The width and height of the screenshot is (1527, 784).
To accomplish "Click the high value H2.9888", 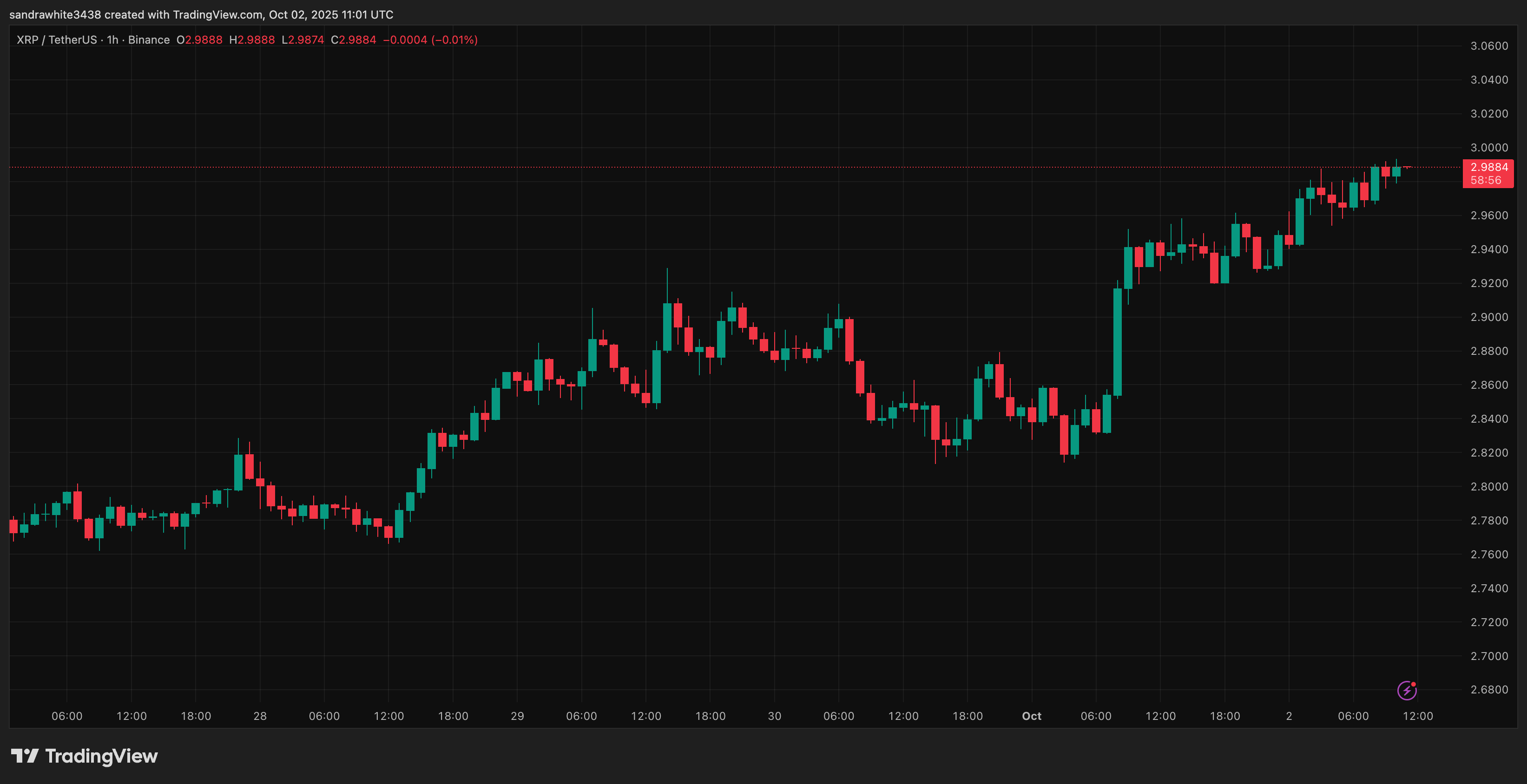I will pyautogui.click(x=252, y=39).
